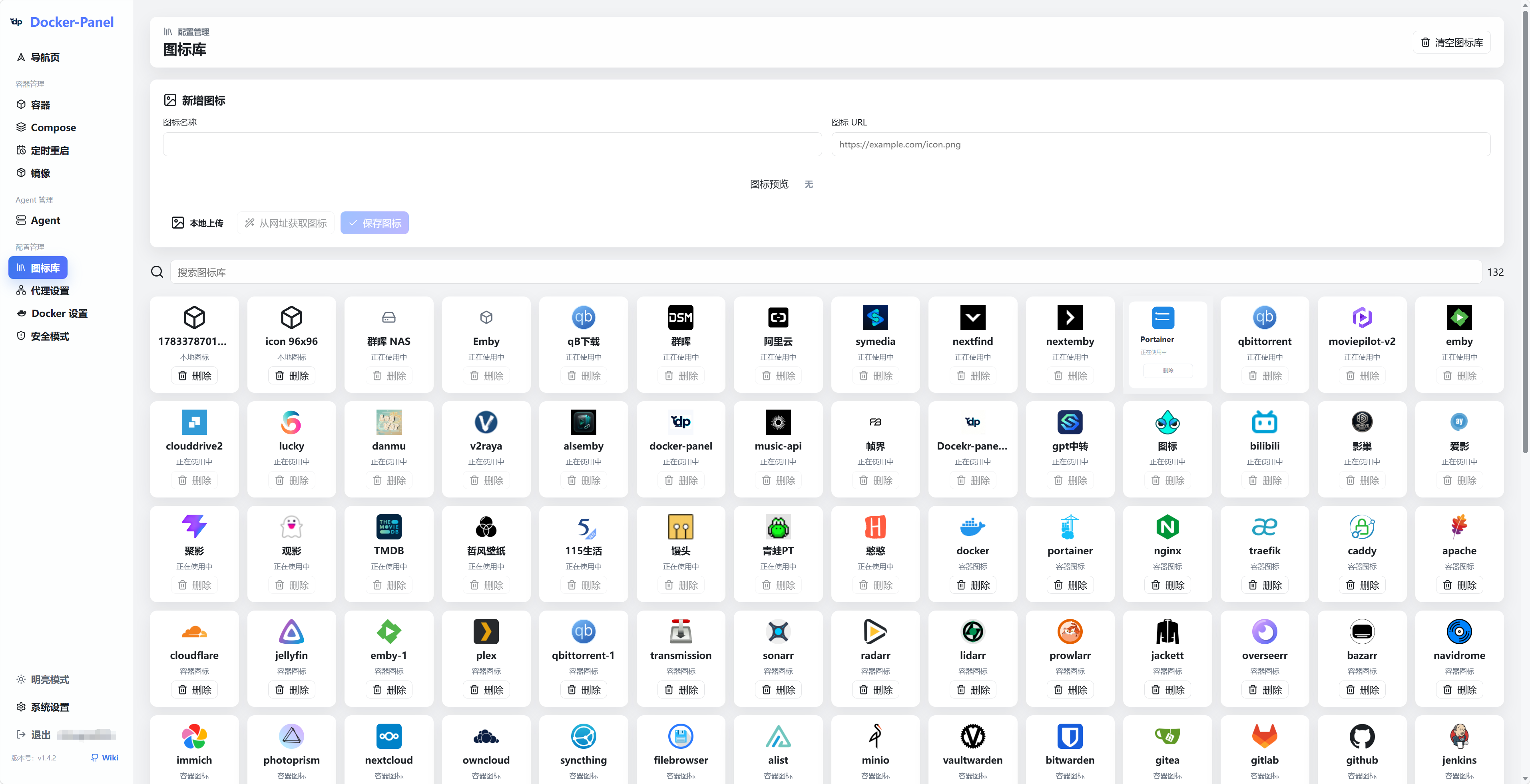Image resolution: width=1530 pixels, height=784 pixels.
Task: Click the TMDB icon
Action: point(389,526)
